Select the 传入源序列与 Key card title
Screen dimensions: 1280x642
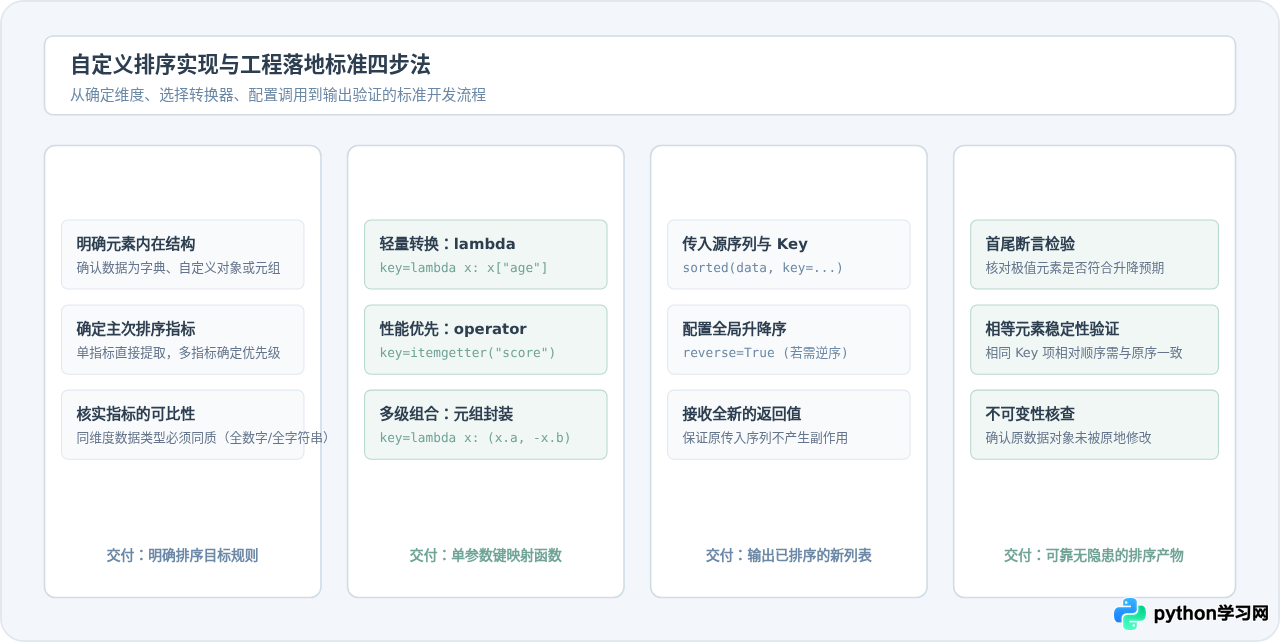(x=745, y=244)
